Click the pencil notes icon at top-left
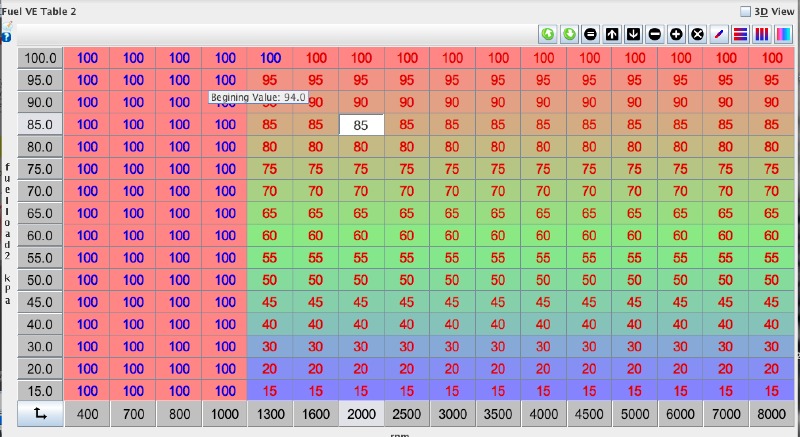This screenshot has height=437, width=800. (x=7, y=25)
